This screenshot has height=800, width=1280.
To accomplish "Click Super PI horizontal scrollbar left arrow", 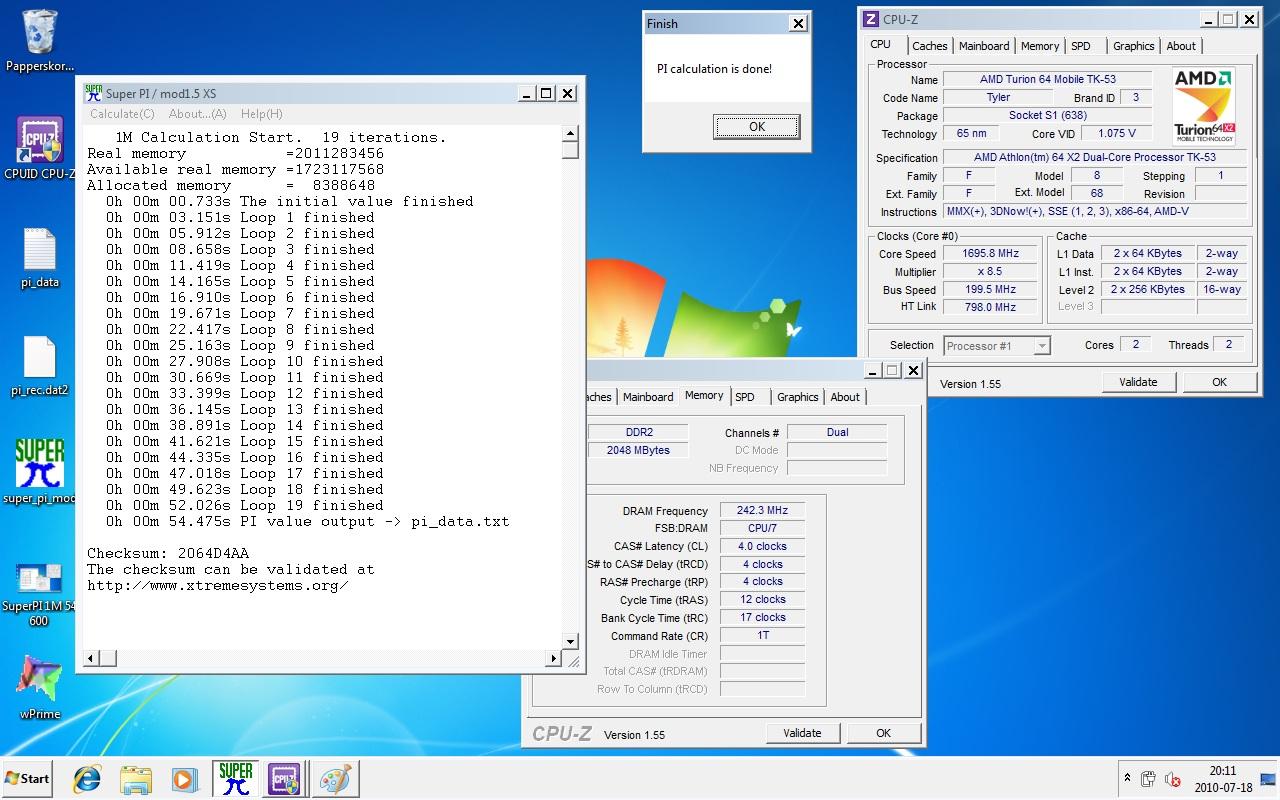I will pos(90,658).
